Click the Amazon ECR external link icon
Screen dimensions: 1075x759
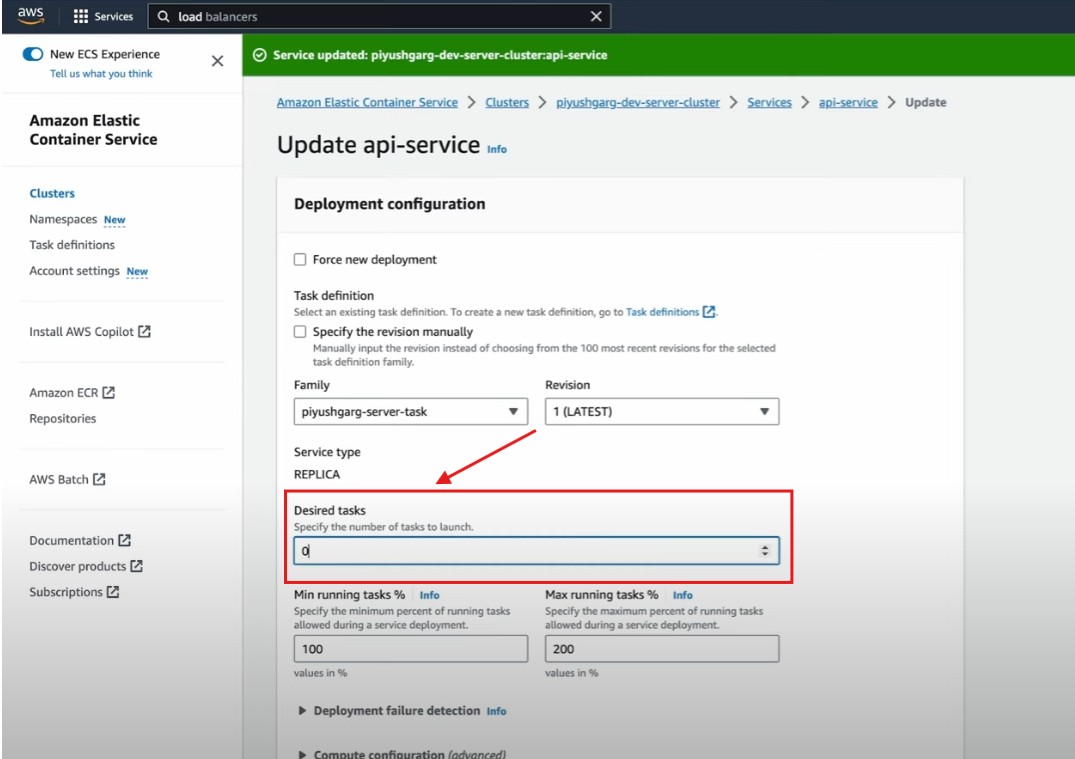click(x=109, y=393)
